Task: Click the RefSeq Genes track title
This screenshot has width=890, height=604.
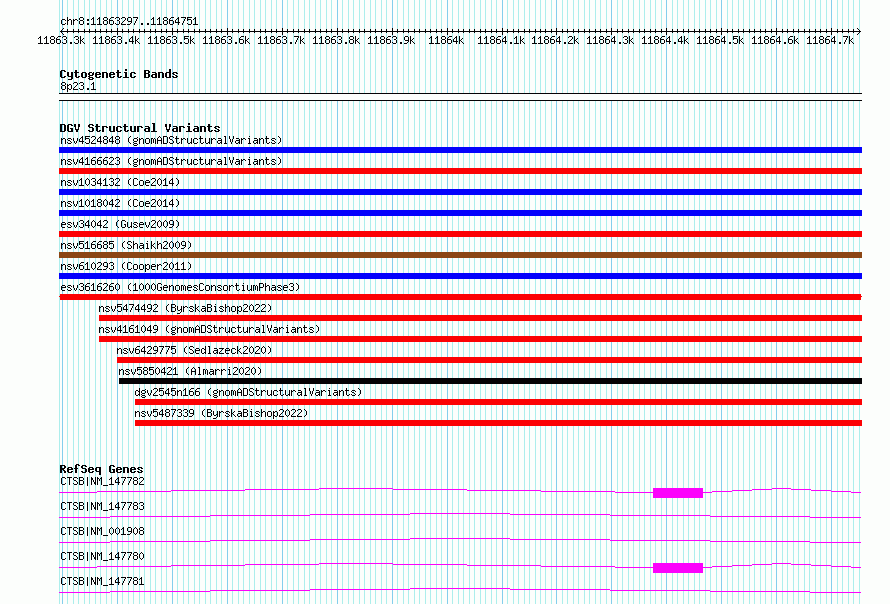Action: 101,469
